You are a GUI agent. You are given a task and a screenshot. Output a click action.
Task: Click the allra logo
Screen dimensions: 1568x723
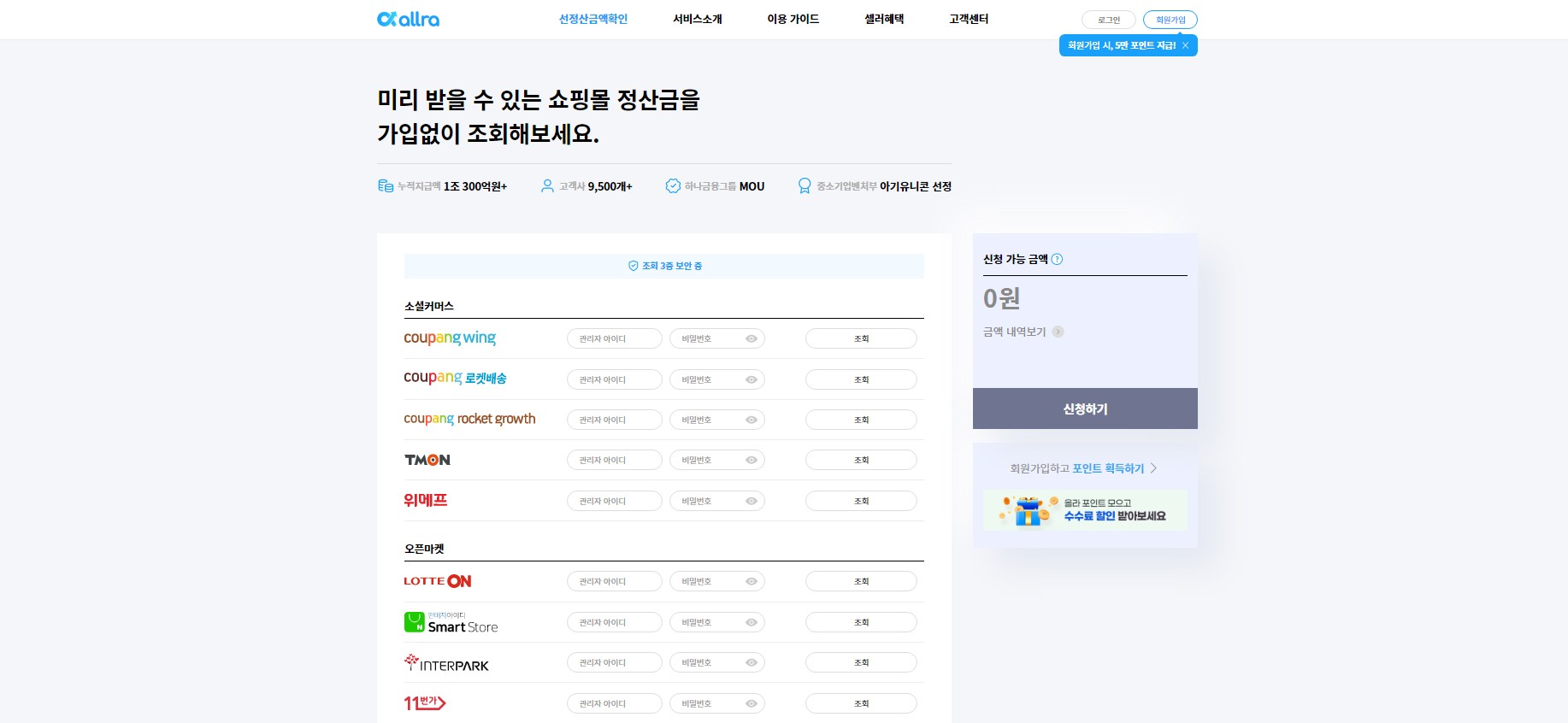tap(408, 19)
